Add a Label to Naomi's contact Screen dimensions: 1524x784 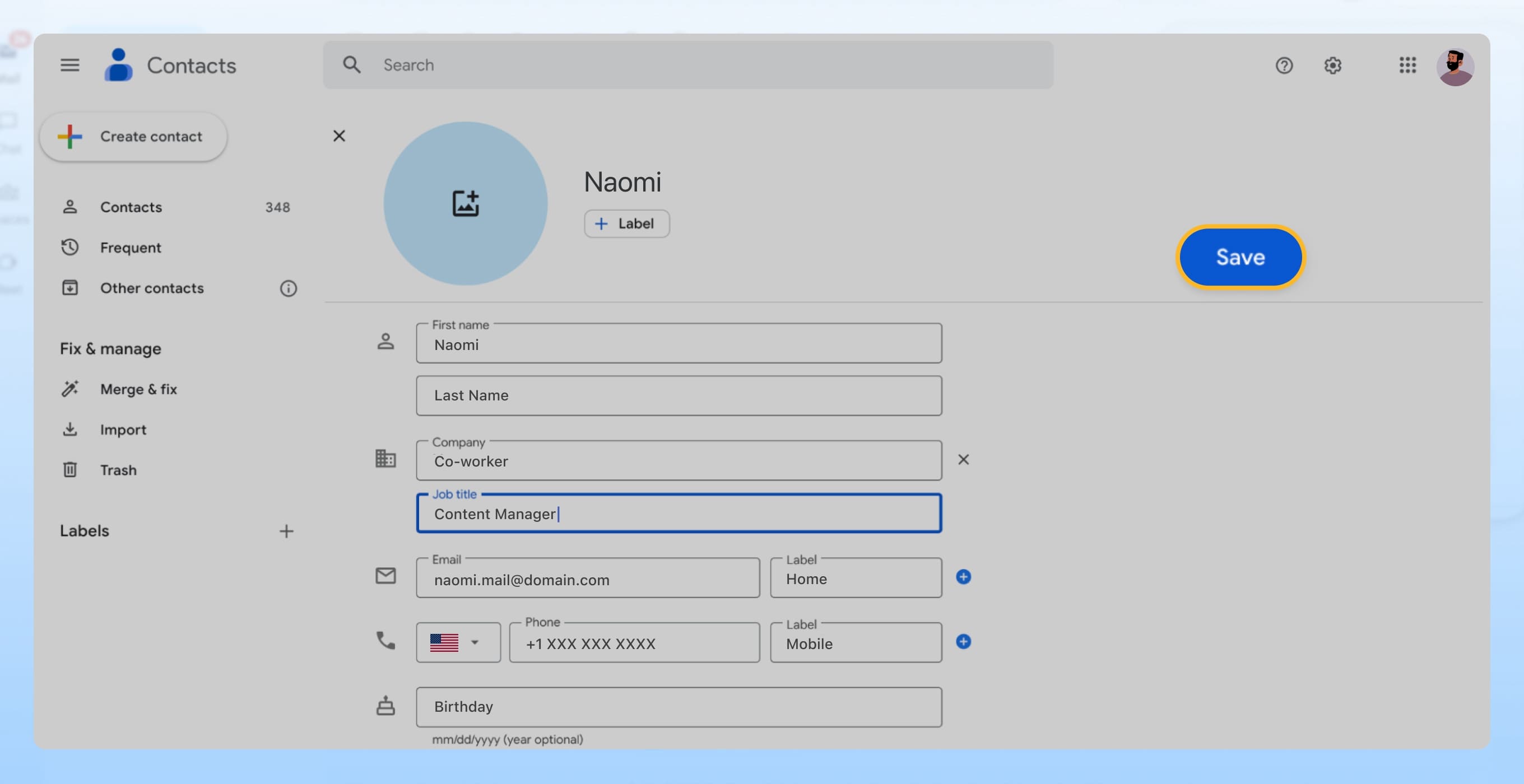626,223
